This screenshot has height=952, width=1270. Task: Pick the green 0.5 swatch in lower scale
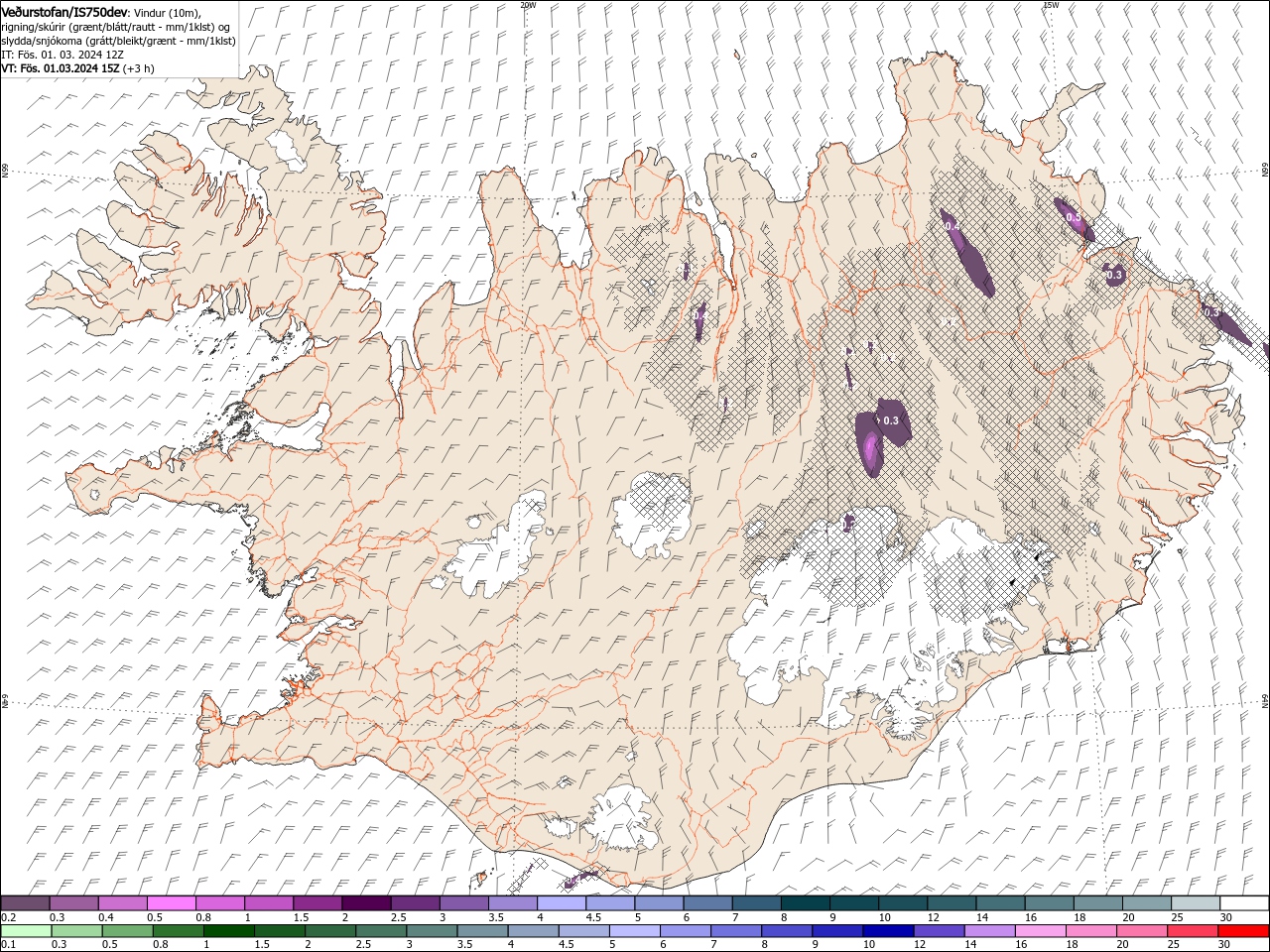click(127, 930)
